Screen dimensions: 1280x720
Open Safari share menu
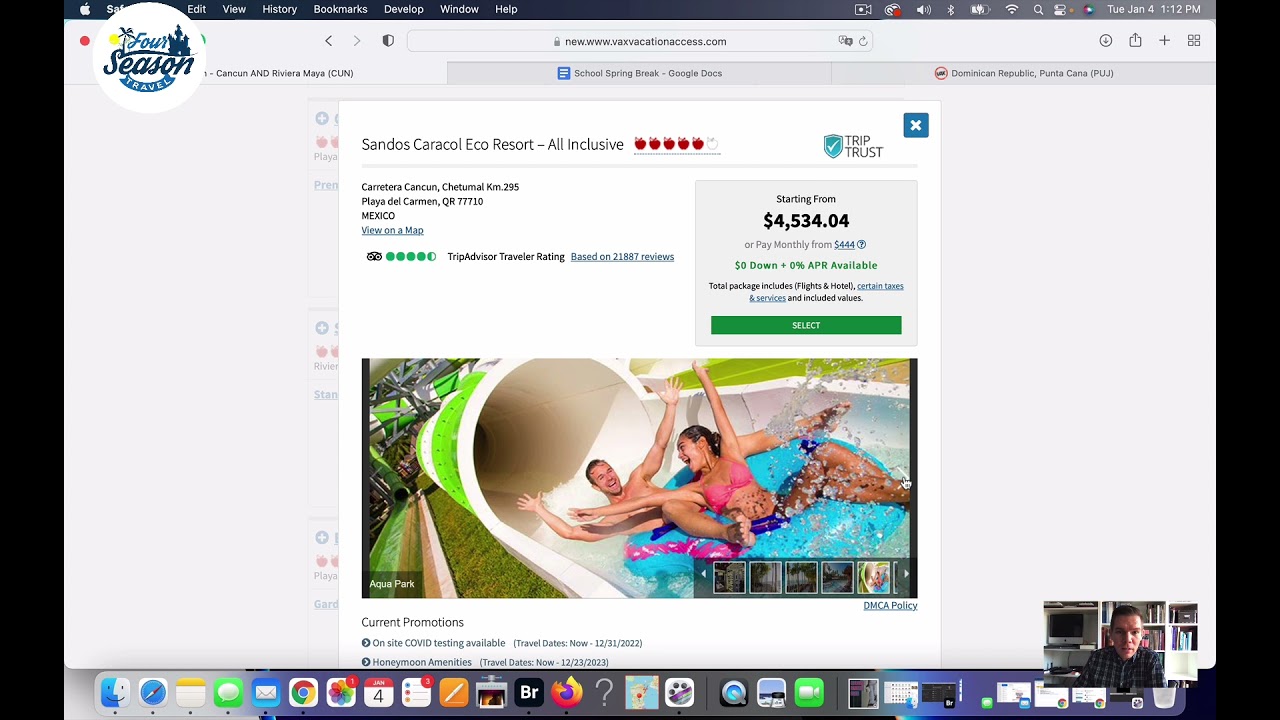click(x=1135, y=41)
